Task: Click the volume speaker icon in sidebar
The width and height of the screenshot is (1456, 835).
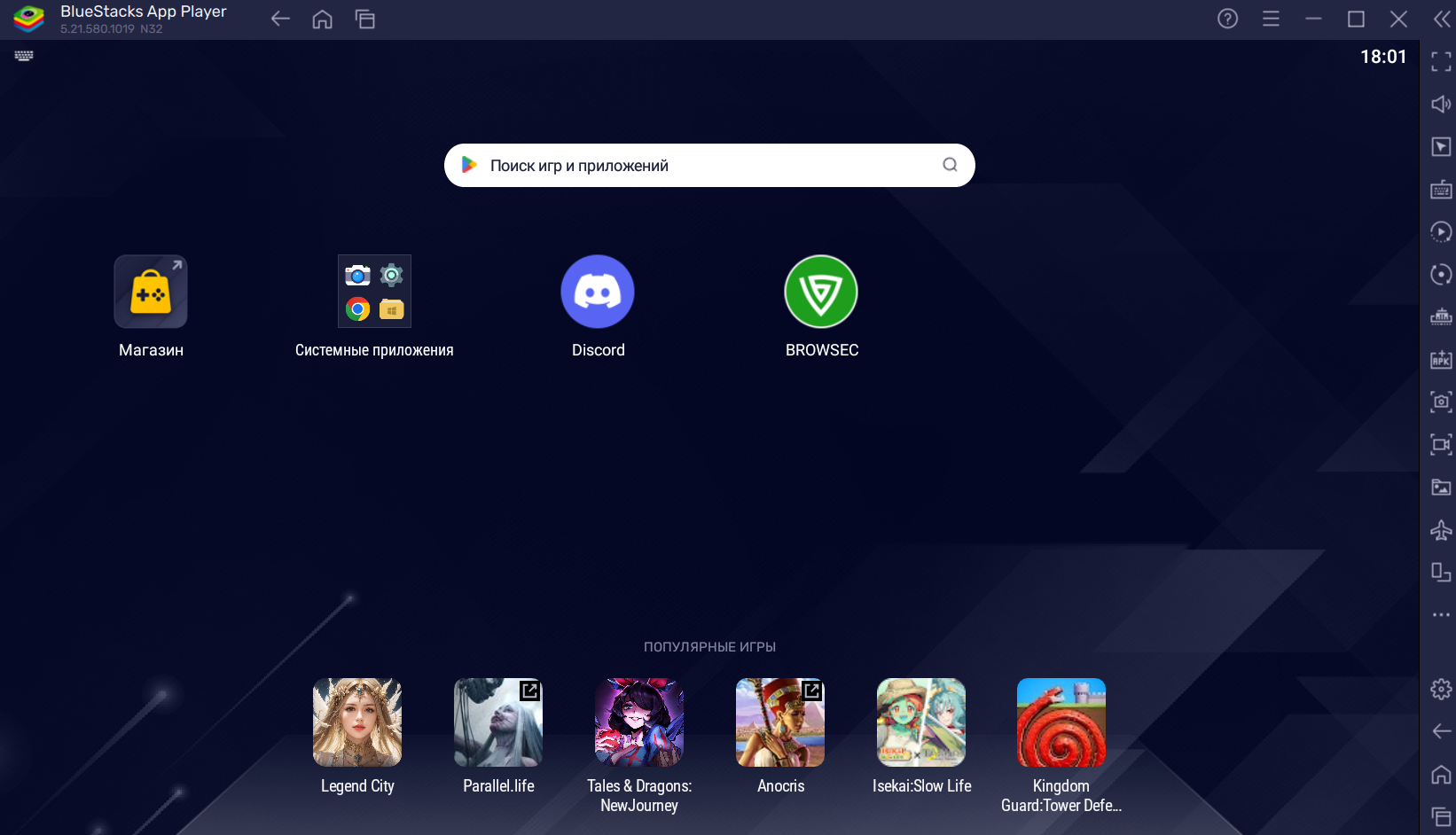Action: (x=1442, y=104)
